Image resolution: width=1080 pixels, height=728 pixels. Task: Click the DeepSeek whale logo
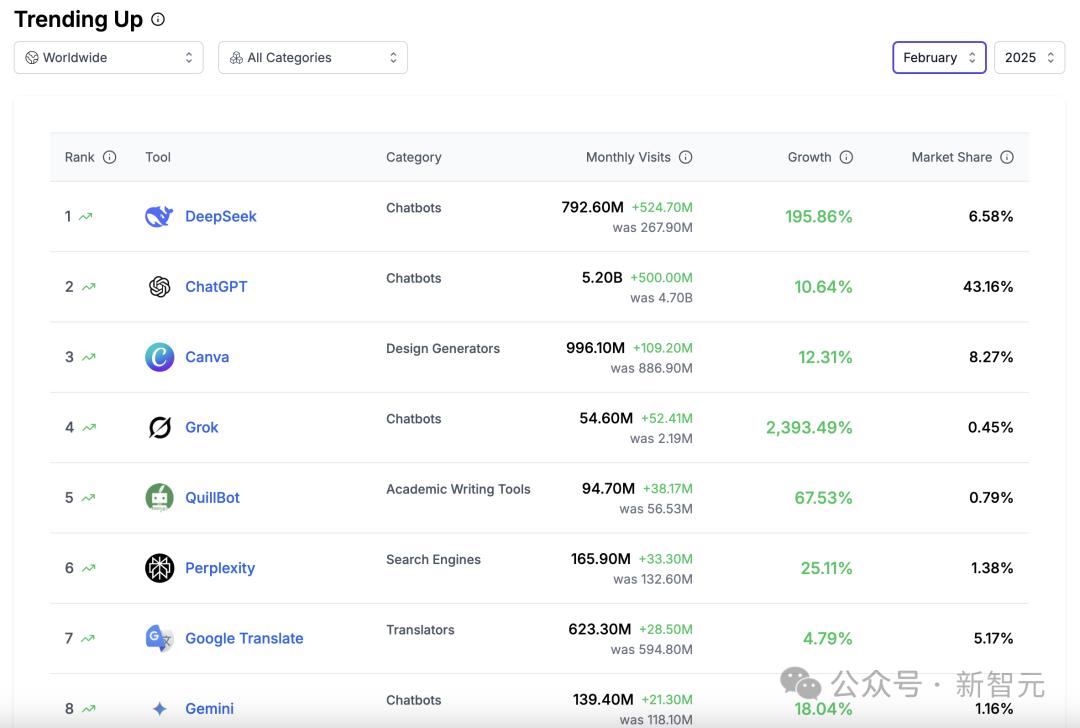click(x=159, y=216)
